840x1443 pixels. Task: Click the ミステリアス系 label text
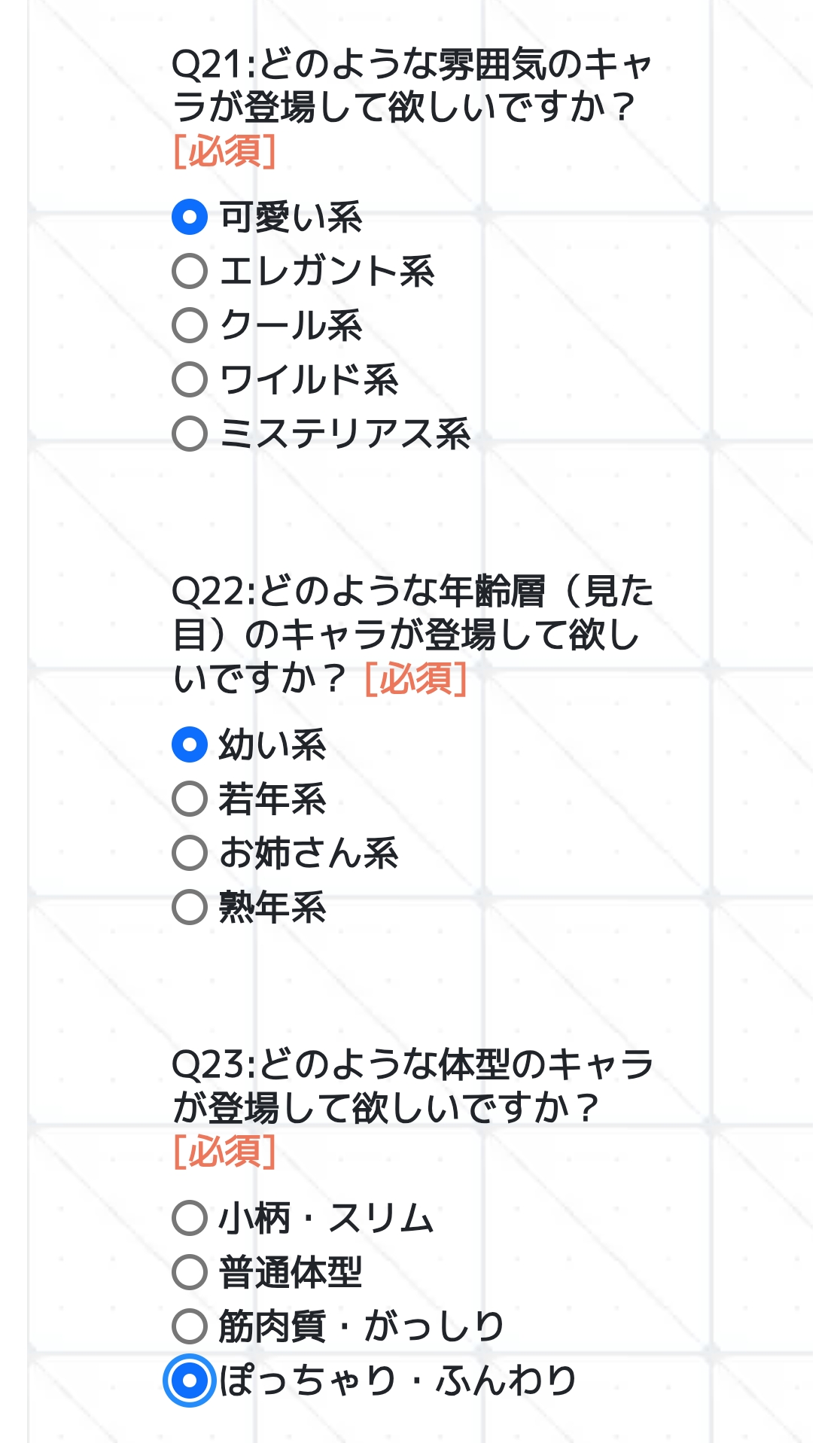point(345,434)
